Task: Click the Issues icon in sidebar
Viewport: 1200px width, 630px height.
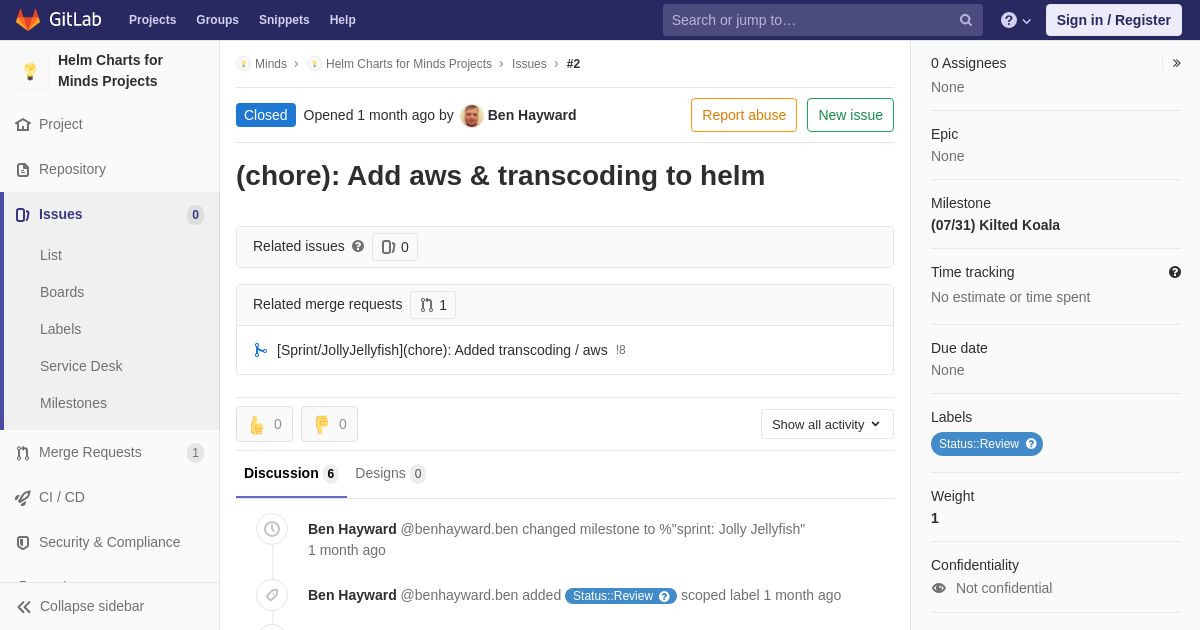Action: [23, 215]
